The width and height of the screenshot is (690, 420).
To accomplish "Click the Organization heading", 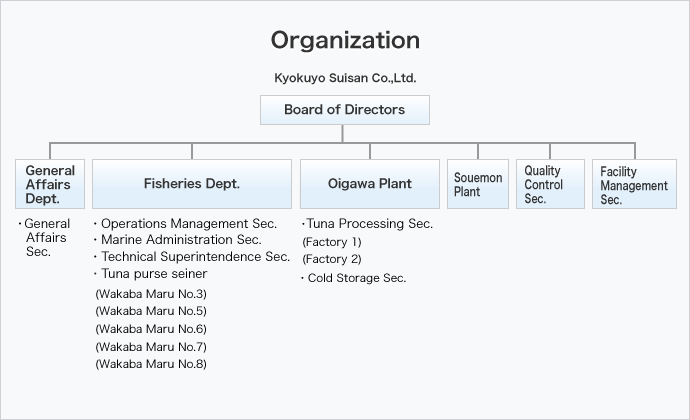I will click(345, 41).
